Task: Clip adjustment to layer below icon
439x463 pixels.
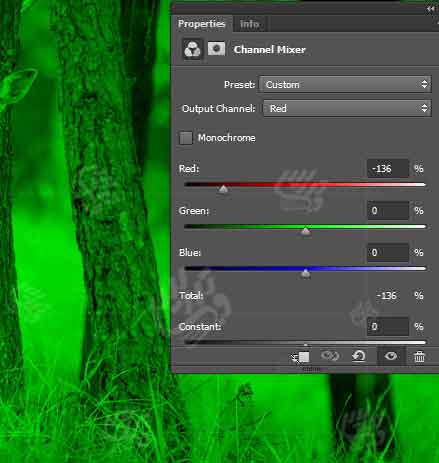Action: 301,357
